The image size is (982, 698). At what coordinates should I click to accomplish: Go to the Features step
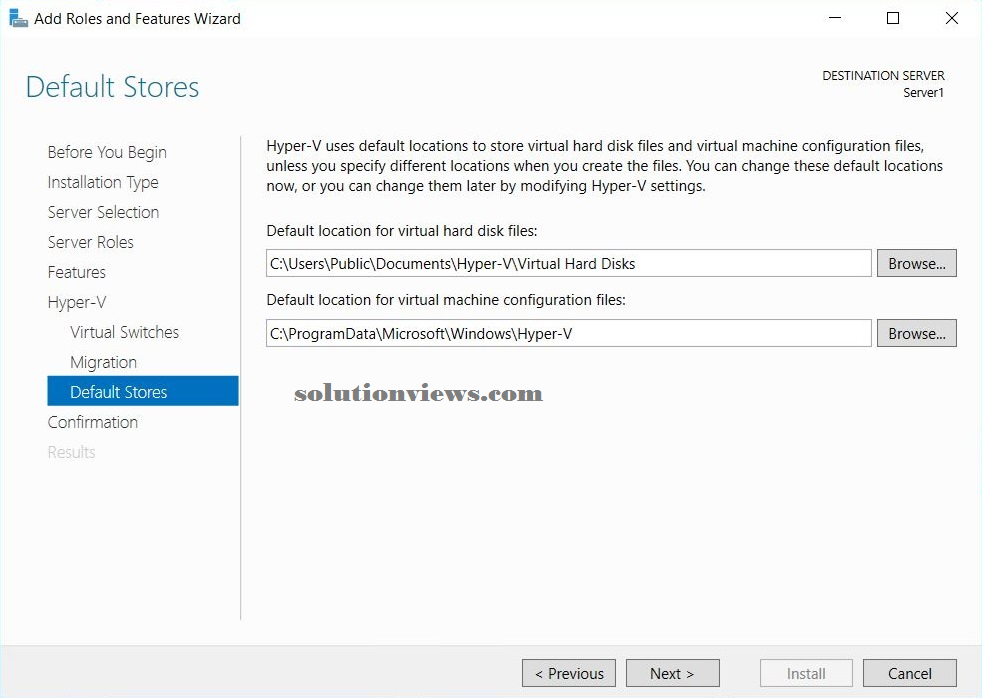tap(76, 272)
